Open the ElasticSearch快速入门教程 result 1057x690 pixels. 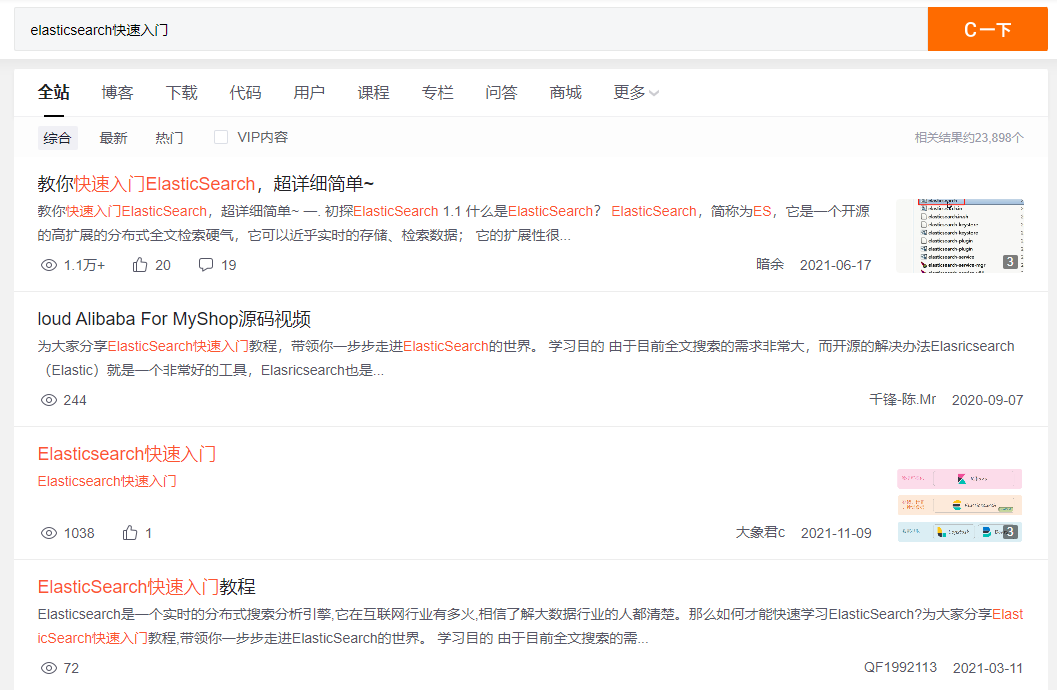pos(146,586)
